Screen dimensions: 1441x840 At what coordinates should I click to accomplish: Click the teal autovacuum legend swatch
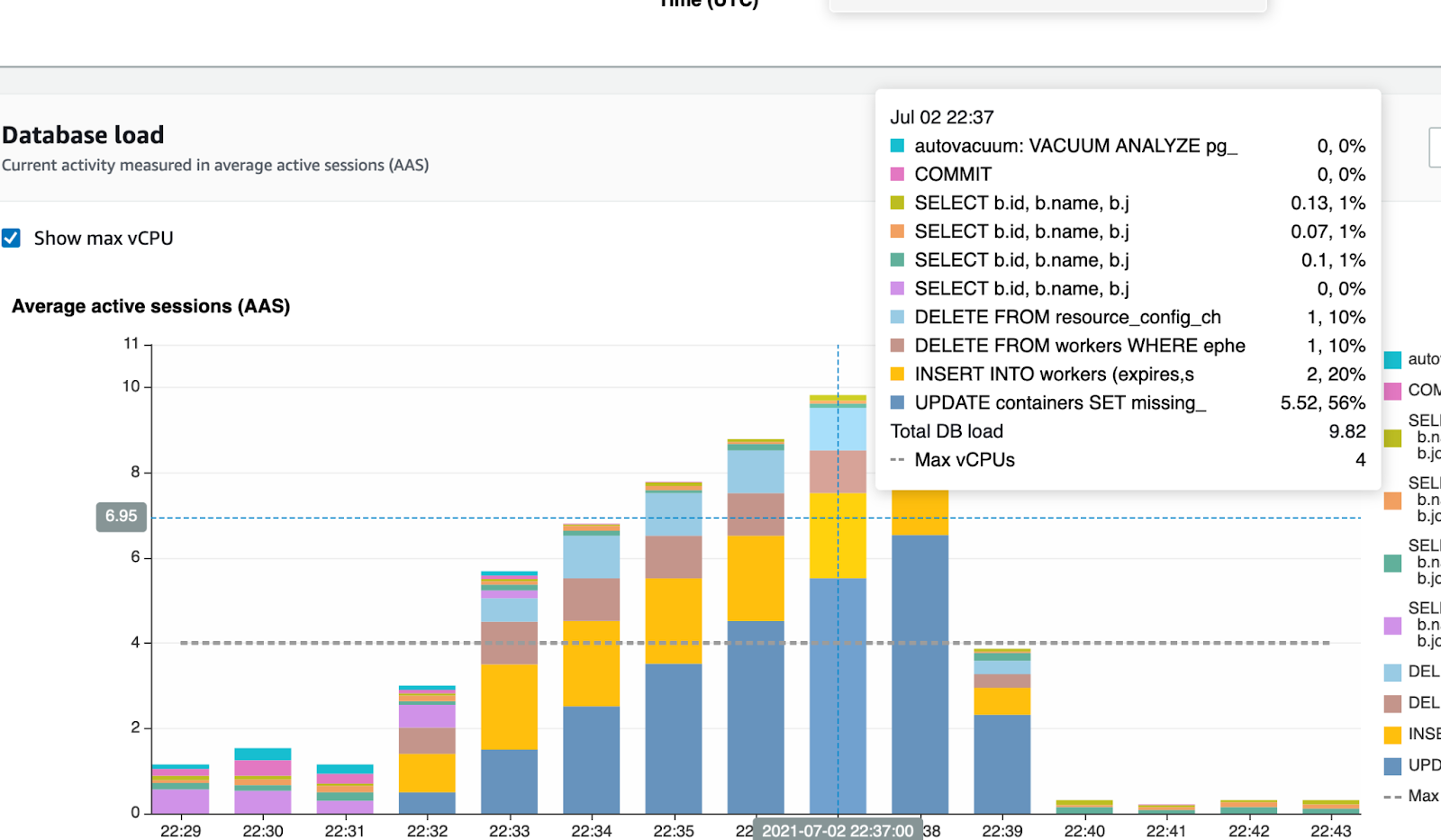[1391, 358]
